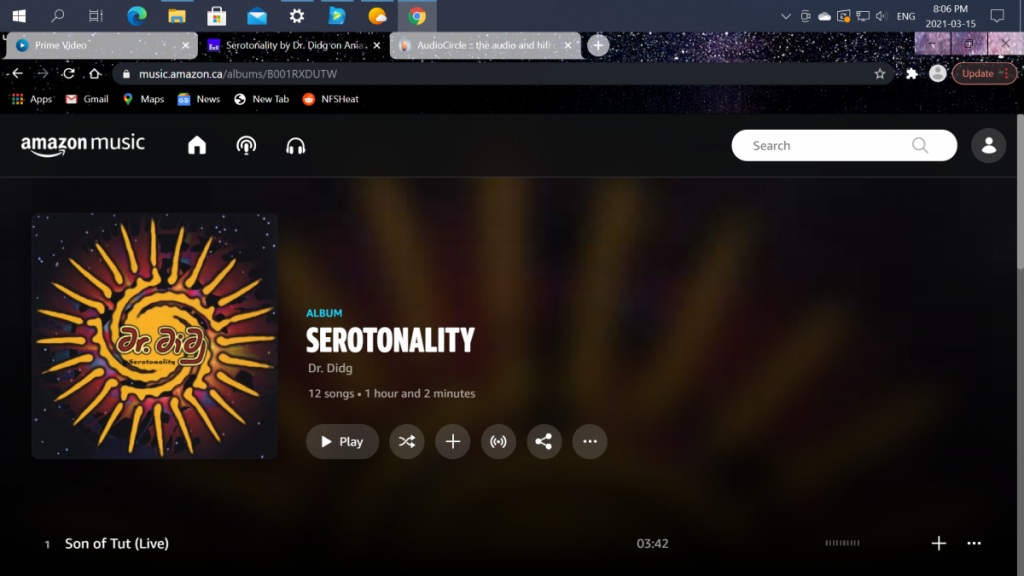
Task: Open the New Tab bookmark
Action: click(x=261, y=99)
